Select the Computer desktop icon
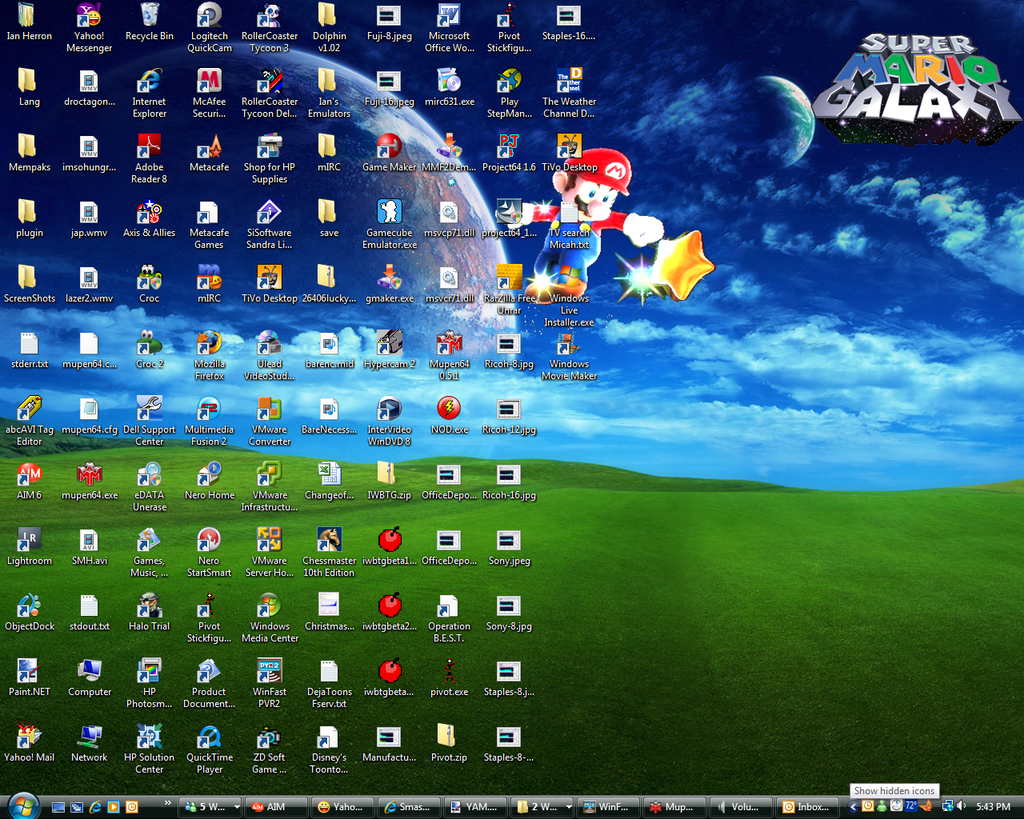Viewport: 1024px width, 819px height. tap(89, 679)
